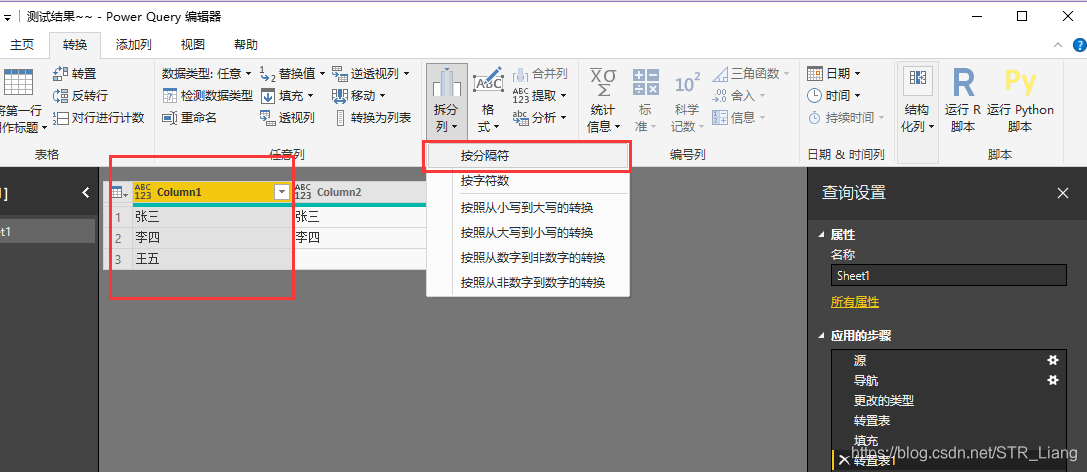Open Replace Values (替换值) dropdown

click(x=293, y=73)
